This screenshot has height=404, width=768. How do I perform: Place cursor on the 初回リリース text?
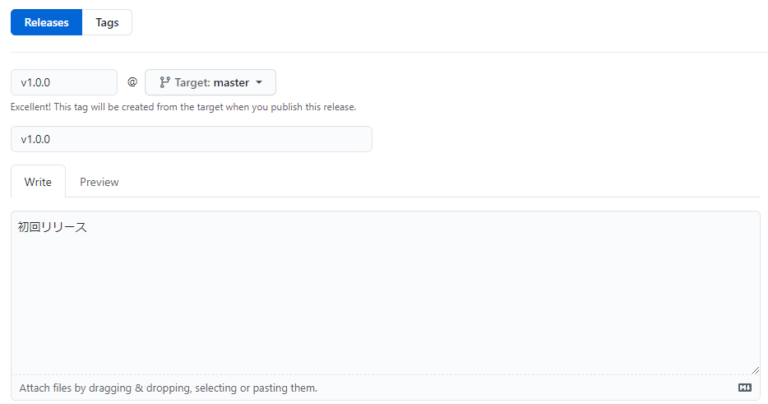tap(53, 227)
